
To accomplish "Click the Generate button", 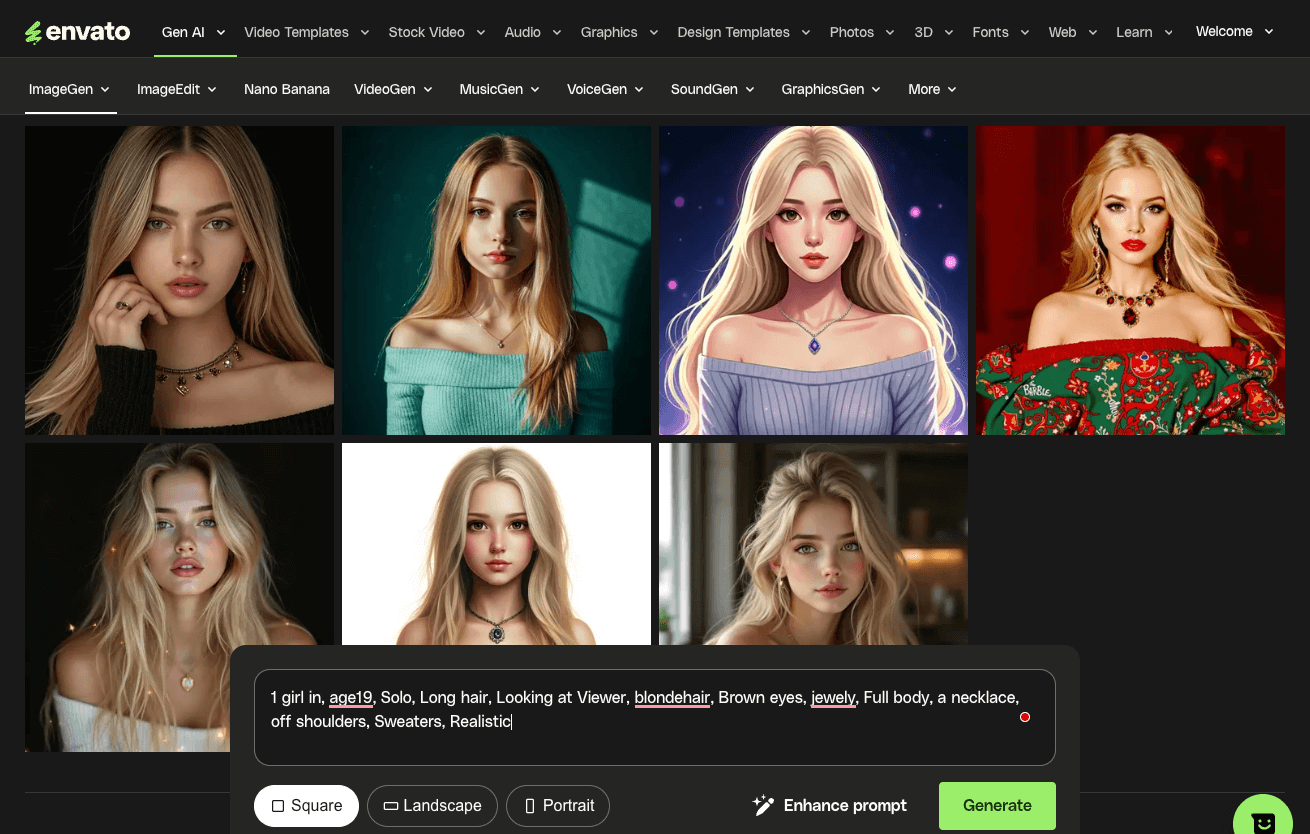I will [997, 806].
